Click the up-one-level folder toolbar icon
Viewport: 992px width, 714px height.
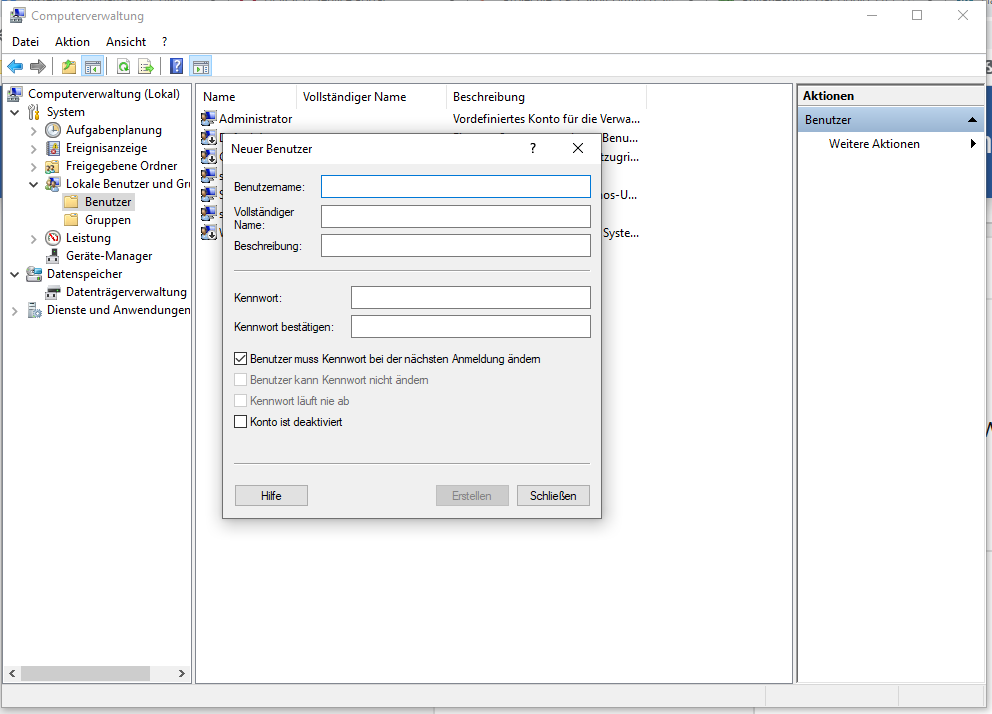69,66
